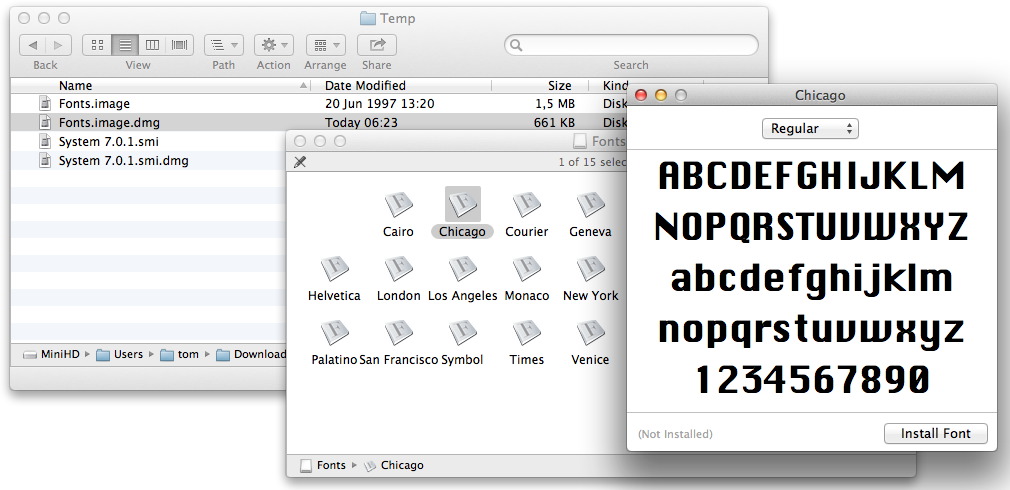Go back in Temp Finder window
The height and width of the screenshot is (490, 1010).
coord(33,45)
